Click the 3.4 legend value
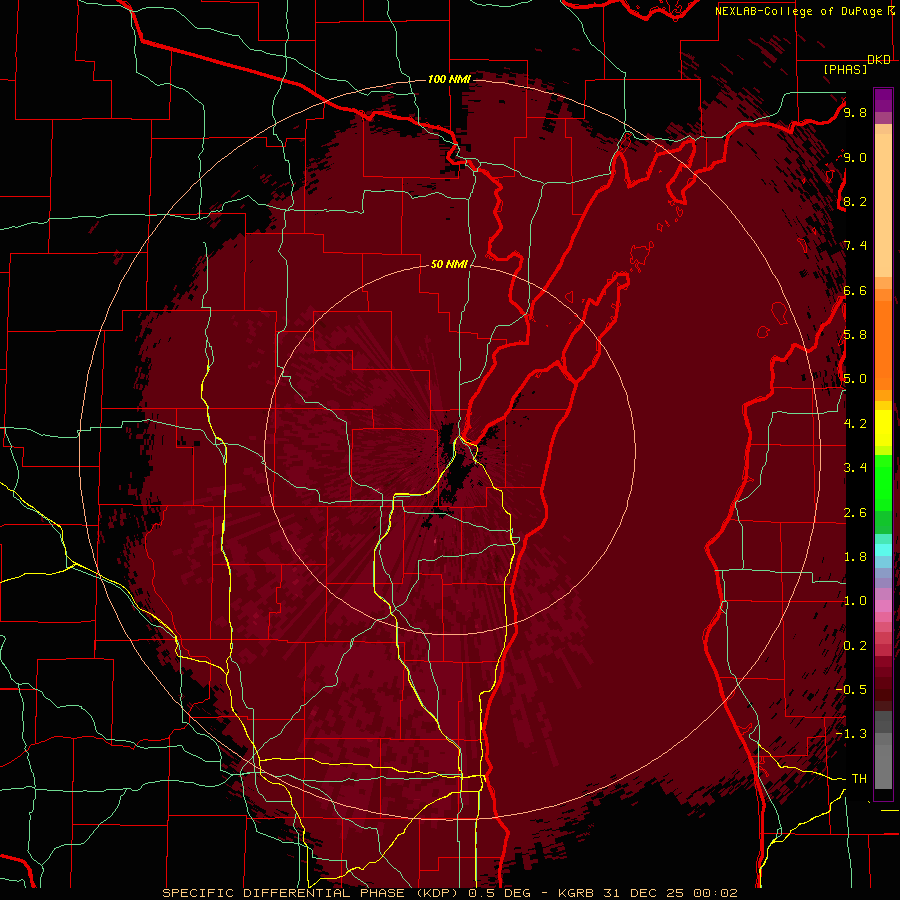The width and height of the screenshot is (900, 900). [x=855, y=468]
